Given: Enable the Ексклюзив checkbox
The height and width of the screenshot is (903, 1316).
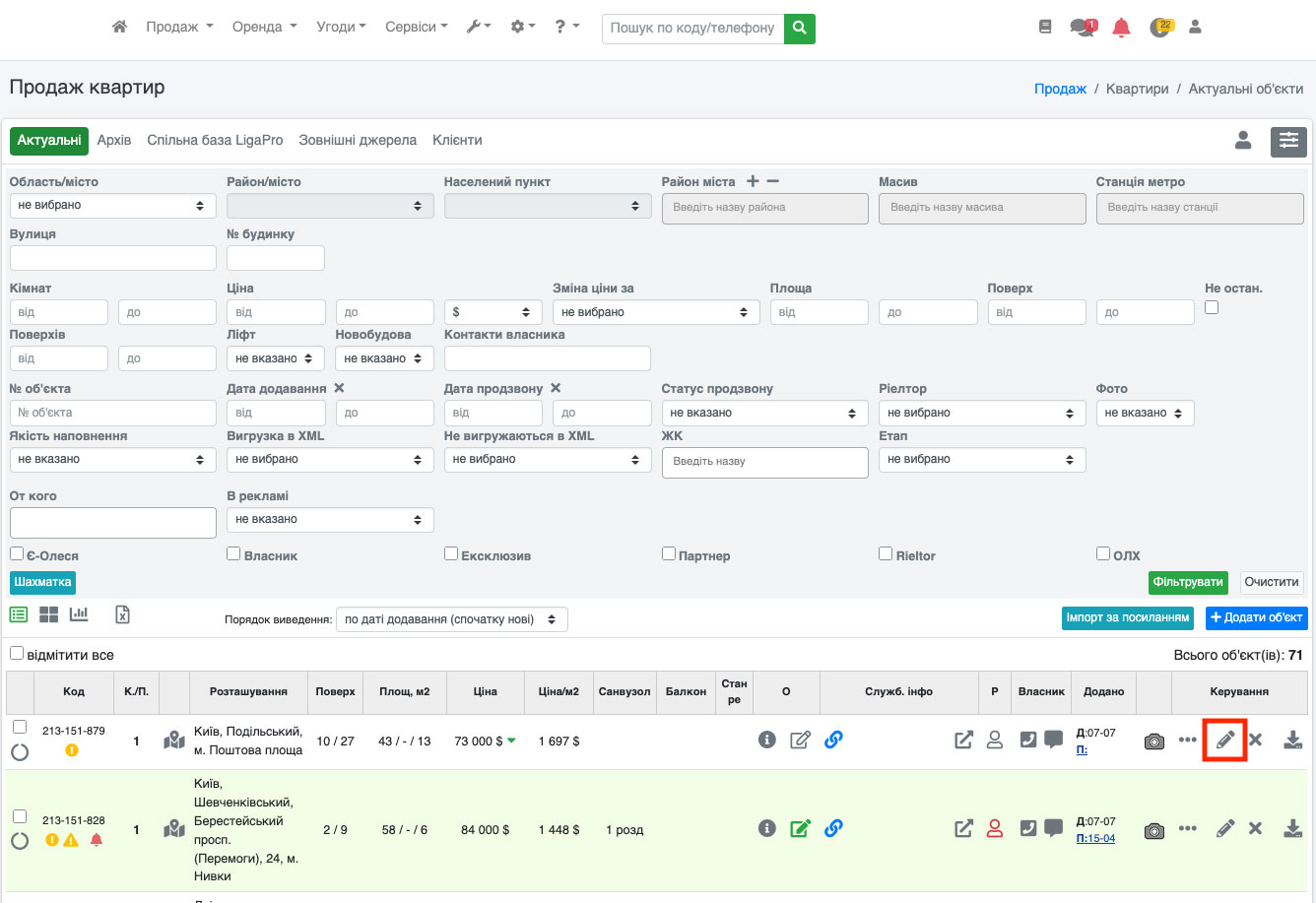Looking at the screenshot, I should click(x=451, y=554).
